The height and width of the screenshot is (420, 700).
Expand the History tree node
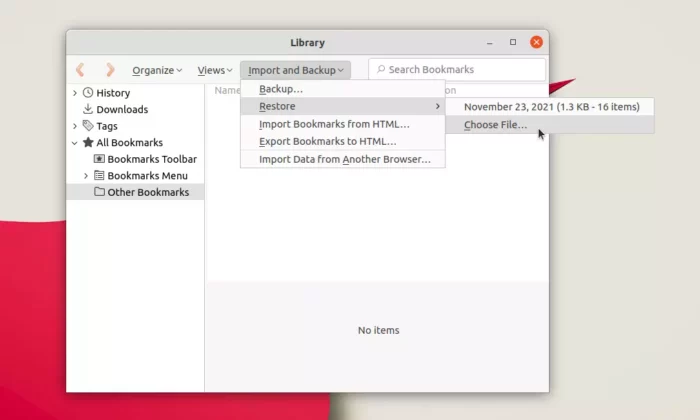pyautogui.click(x=75, y=93)
